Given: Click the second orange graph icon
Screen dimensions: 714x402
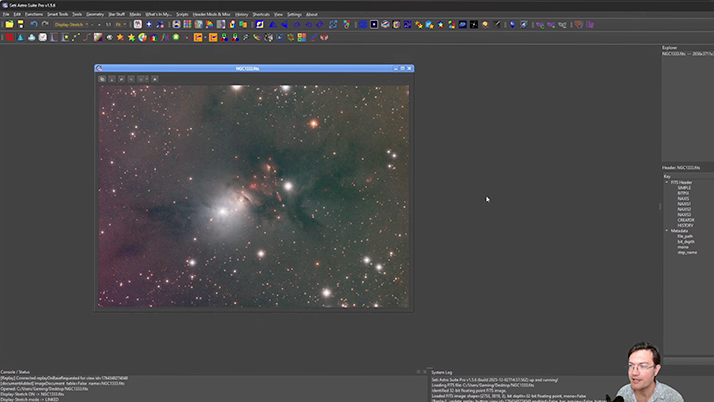Looking at the screenshot, I should 213,37.
